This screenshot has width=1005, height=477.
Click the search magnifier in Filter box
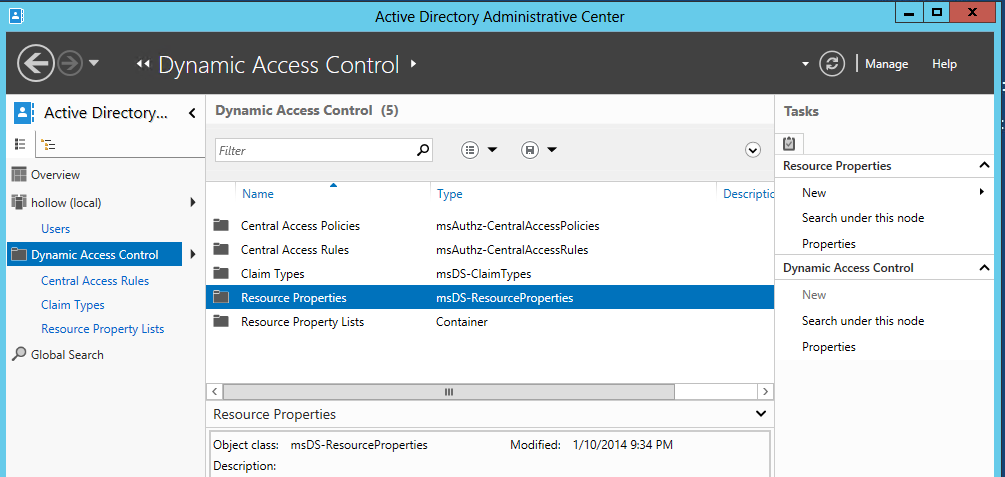pyautogui.click(x=423, y=150)
